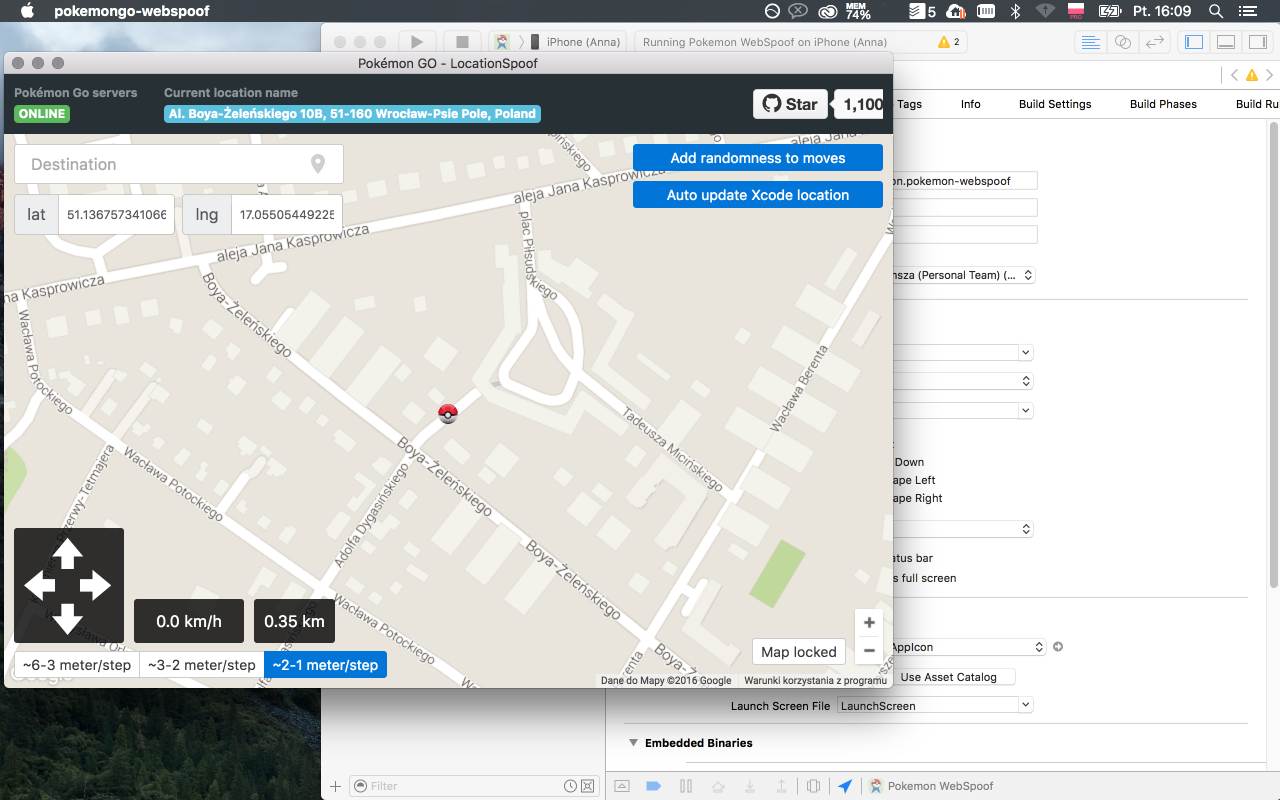Image resolution: width=1280 pixels, height=800 pixels.
Task: Zoom out the map with the minus button
Action: click(869, 650)
